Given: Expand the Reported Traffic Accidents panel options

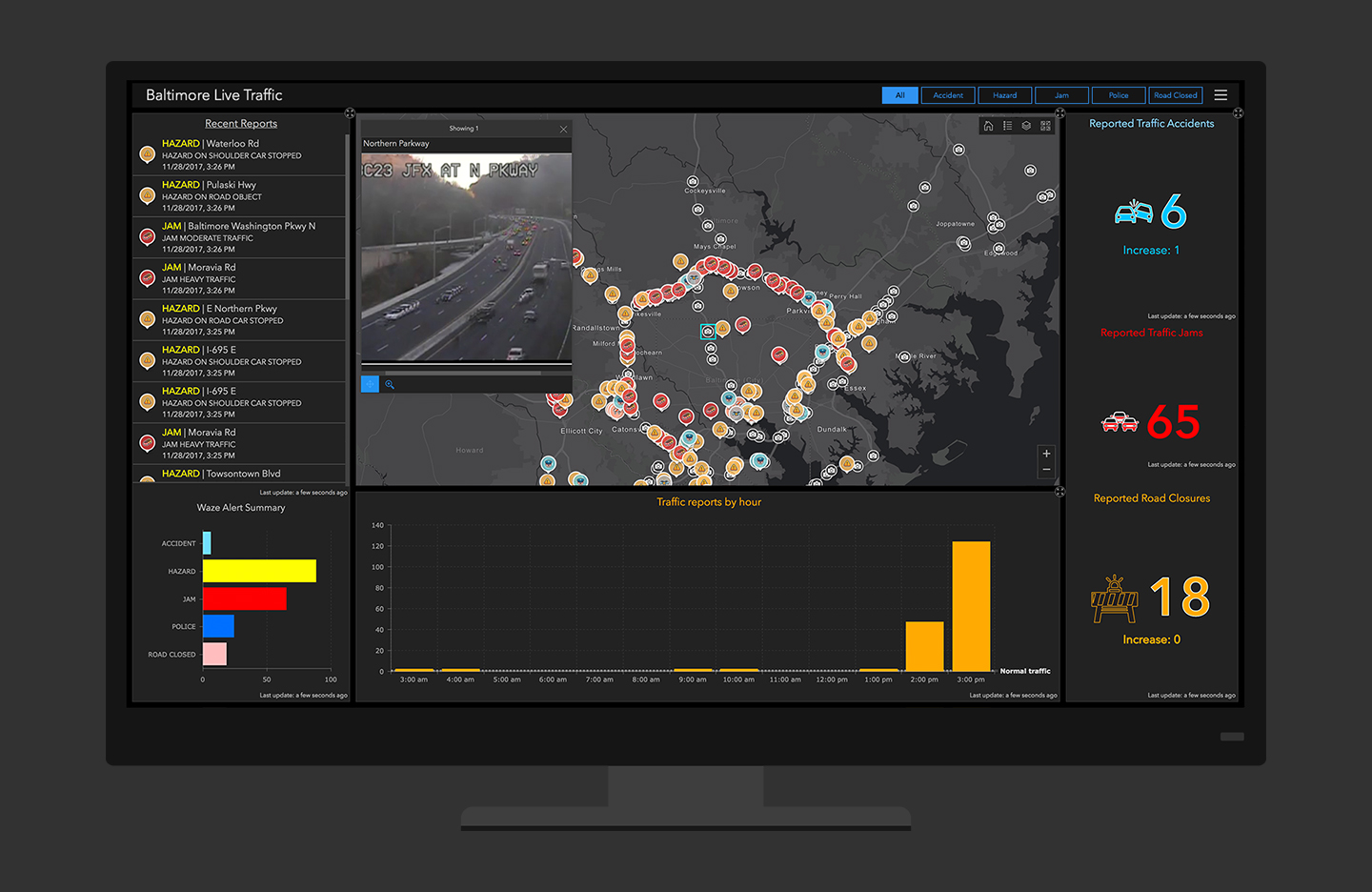Looking at the screenshot, I should tap(1237, 112).
